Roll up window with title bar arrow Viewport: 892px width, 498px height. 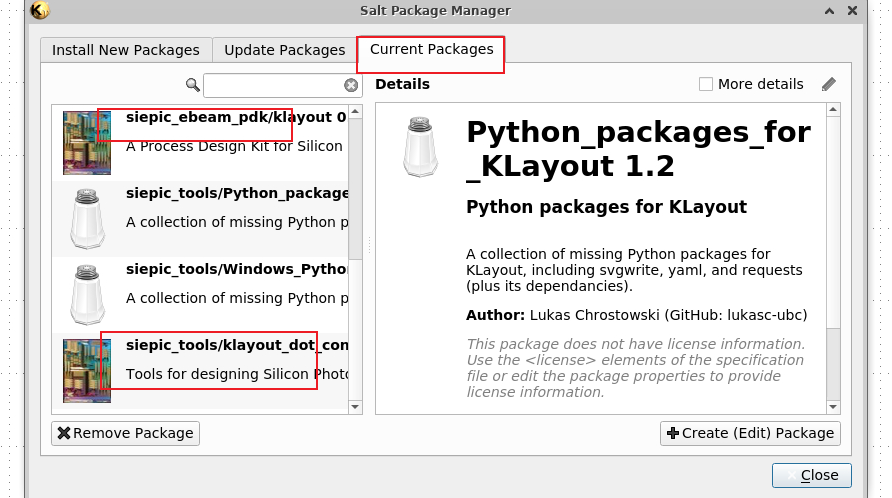[x=829, y=10]
